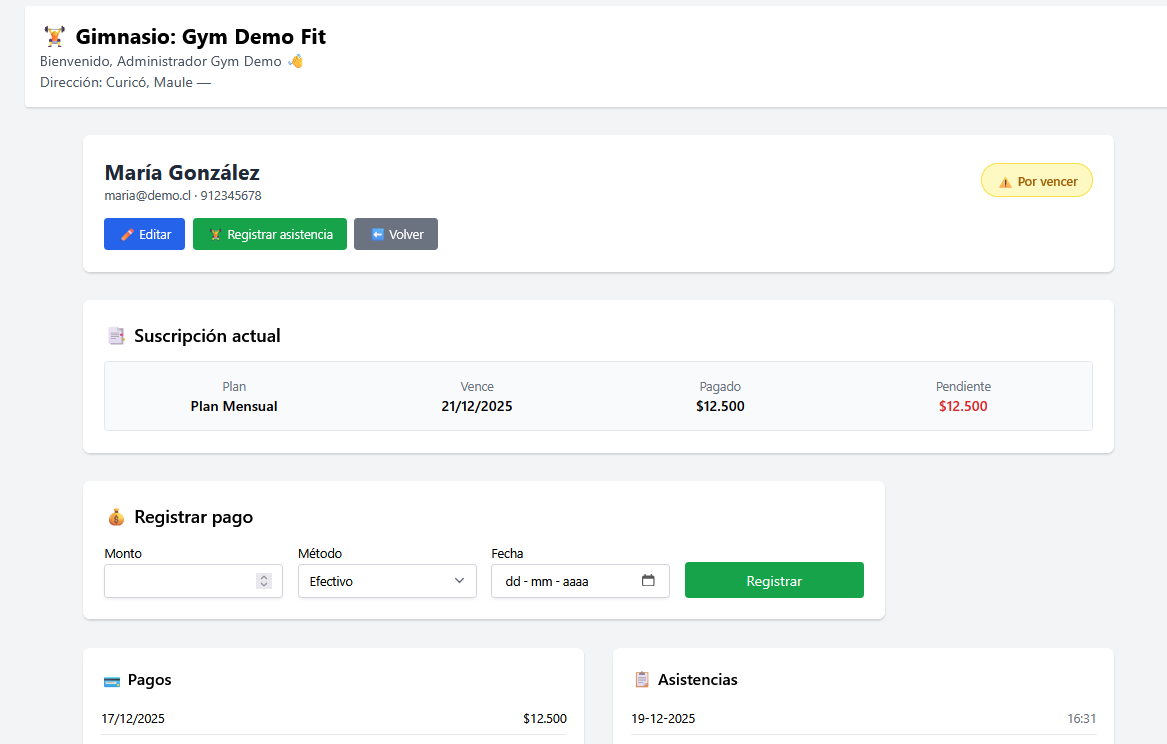Open the calendar picker in Fecha field

click(x=648, y=581)
